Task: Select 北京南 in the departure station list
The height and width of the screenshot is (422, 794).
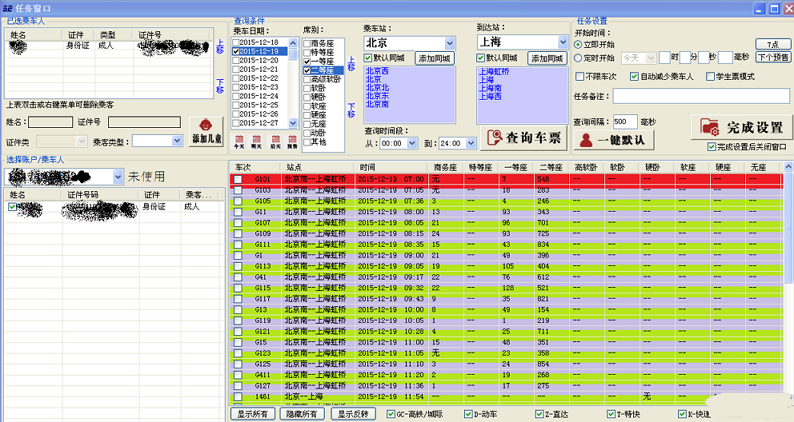Action: pos(377,104)
